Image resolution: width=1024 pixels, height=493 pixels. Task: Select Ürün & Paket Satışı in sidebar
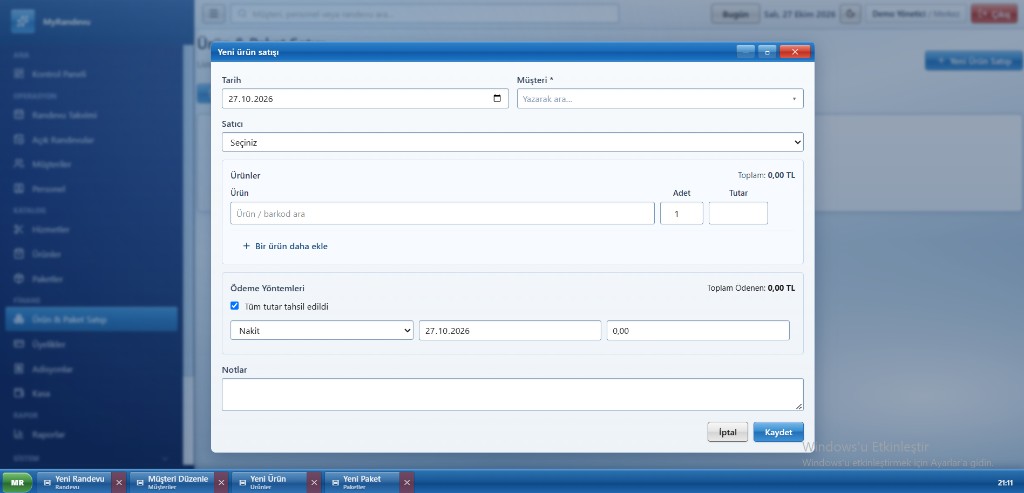(91, 319)
